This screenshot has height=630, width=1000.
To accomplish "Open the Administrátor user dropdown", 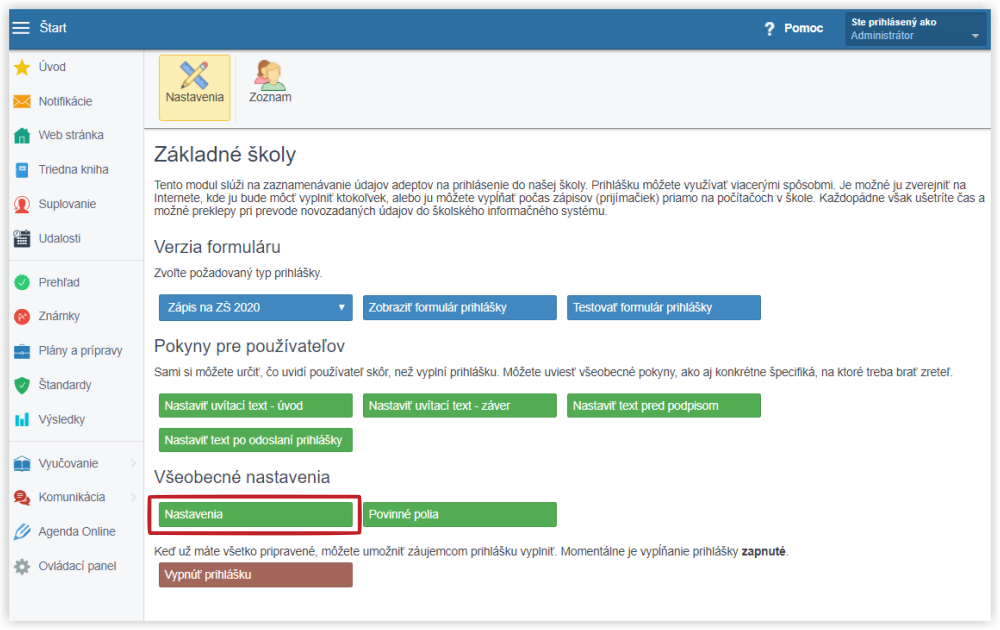I will tap(975, 37).
